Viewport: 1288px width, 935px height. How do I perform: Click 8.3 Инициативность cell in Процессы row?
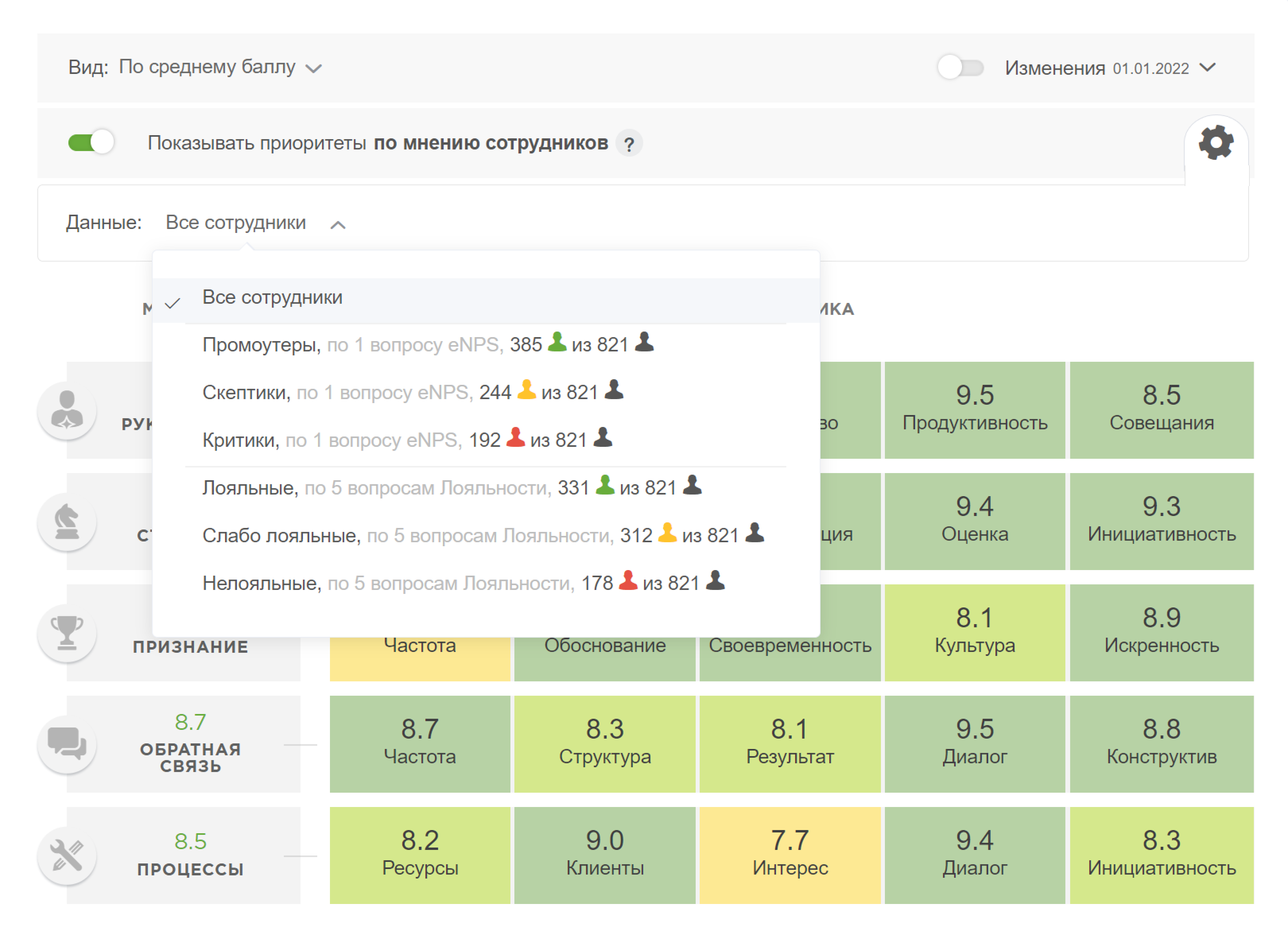pyautogui.click(x=1161, y=855)
